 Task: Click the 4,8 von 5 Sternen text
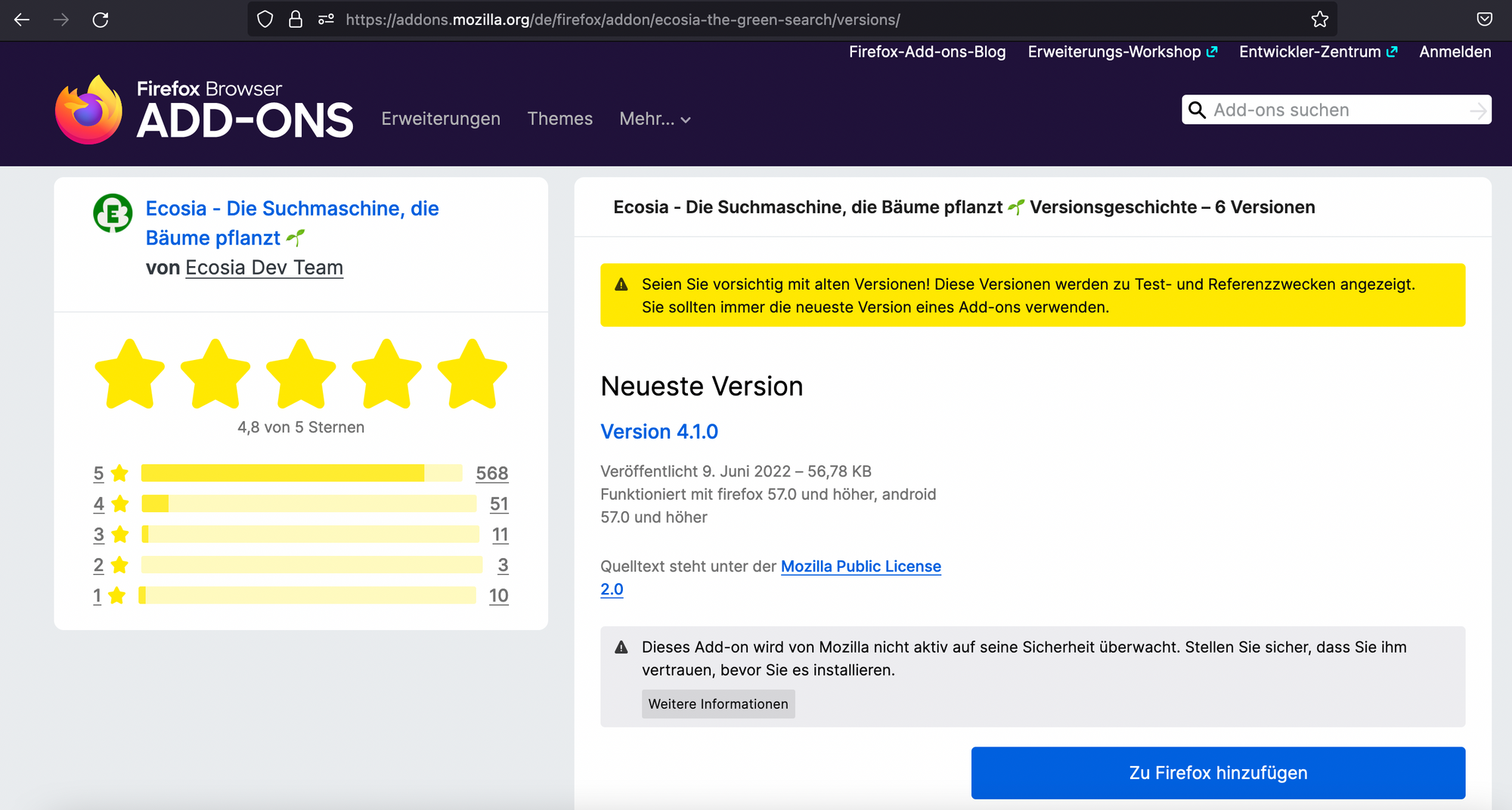[x=301, y=427]
